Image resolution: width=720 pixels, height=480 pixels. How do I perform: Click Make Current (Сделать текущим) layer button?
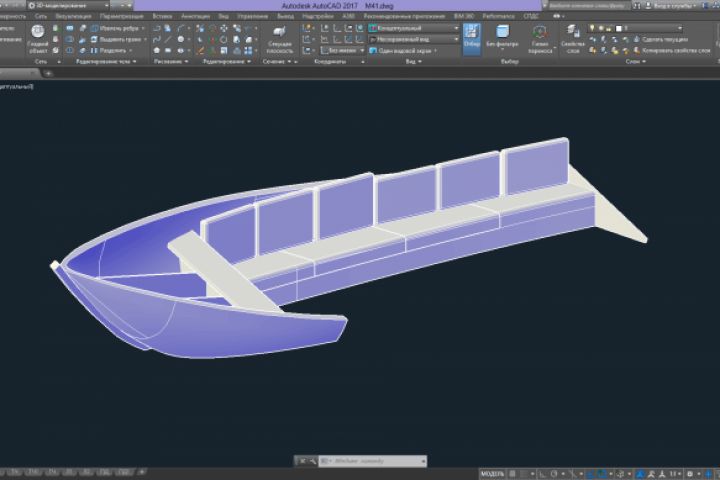[x=661, y=40]
